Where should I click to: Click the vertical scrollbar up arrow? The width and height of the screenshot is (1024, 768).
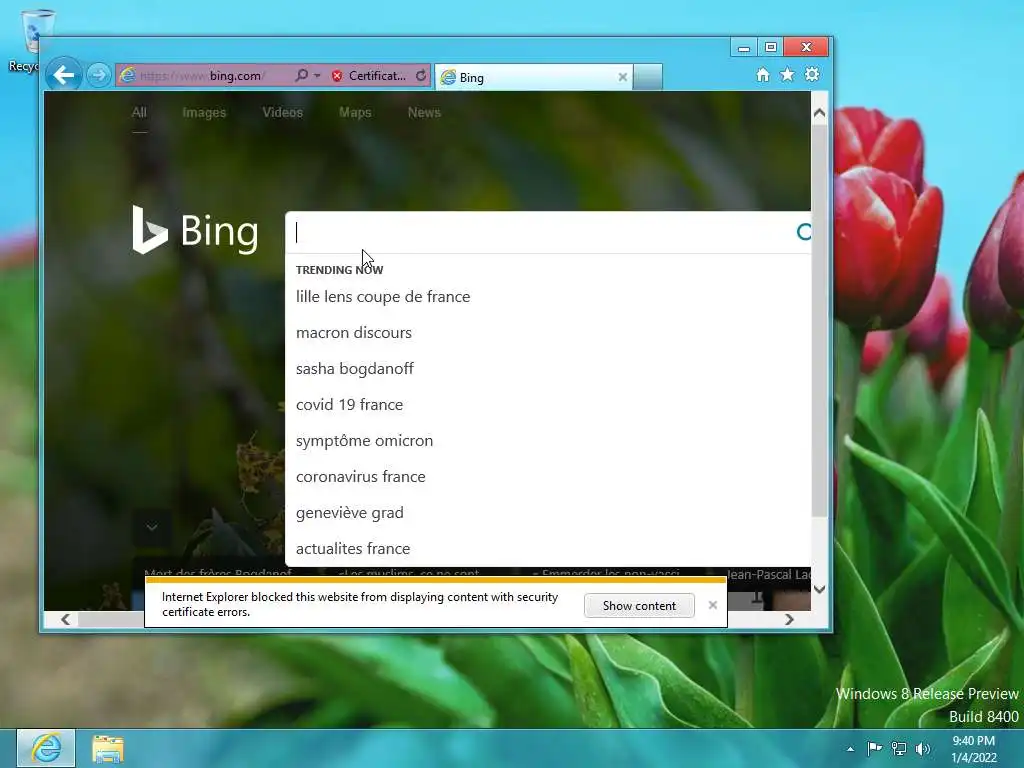tap(820, 112)
